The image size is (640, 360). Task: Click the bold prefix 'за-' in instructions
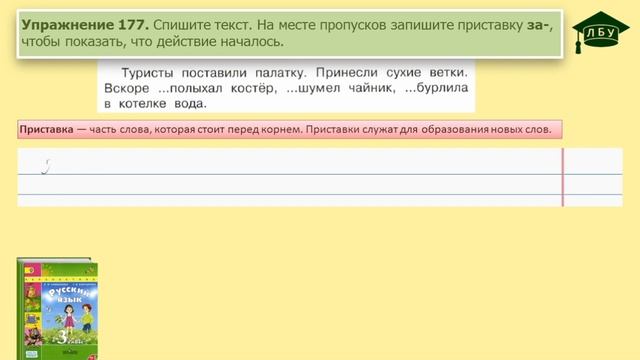(538, 25)
